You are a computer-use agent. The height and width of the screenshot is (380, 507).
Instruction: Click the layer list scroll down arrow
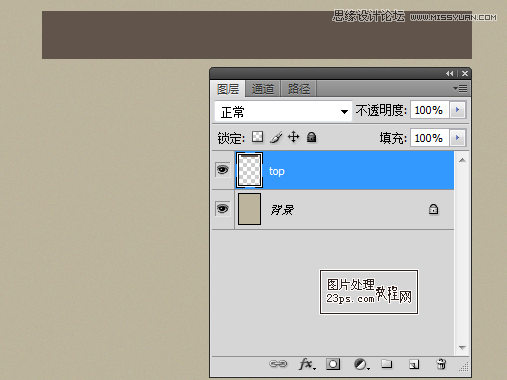tap(462, 348)
